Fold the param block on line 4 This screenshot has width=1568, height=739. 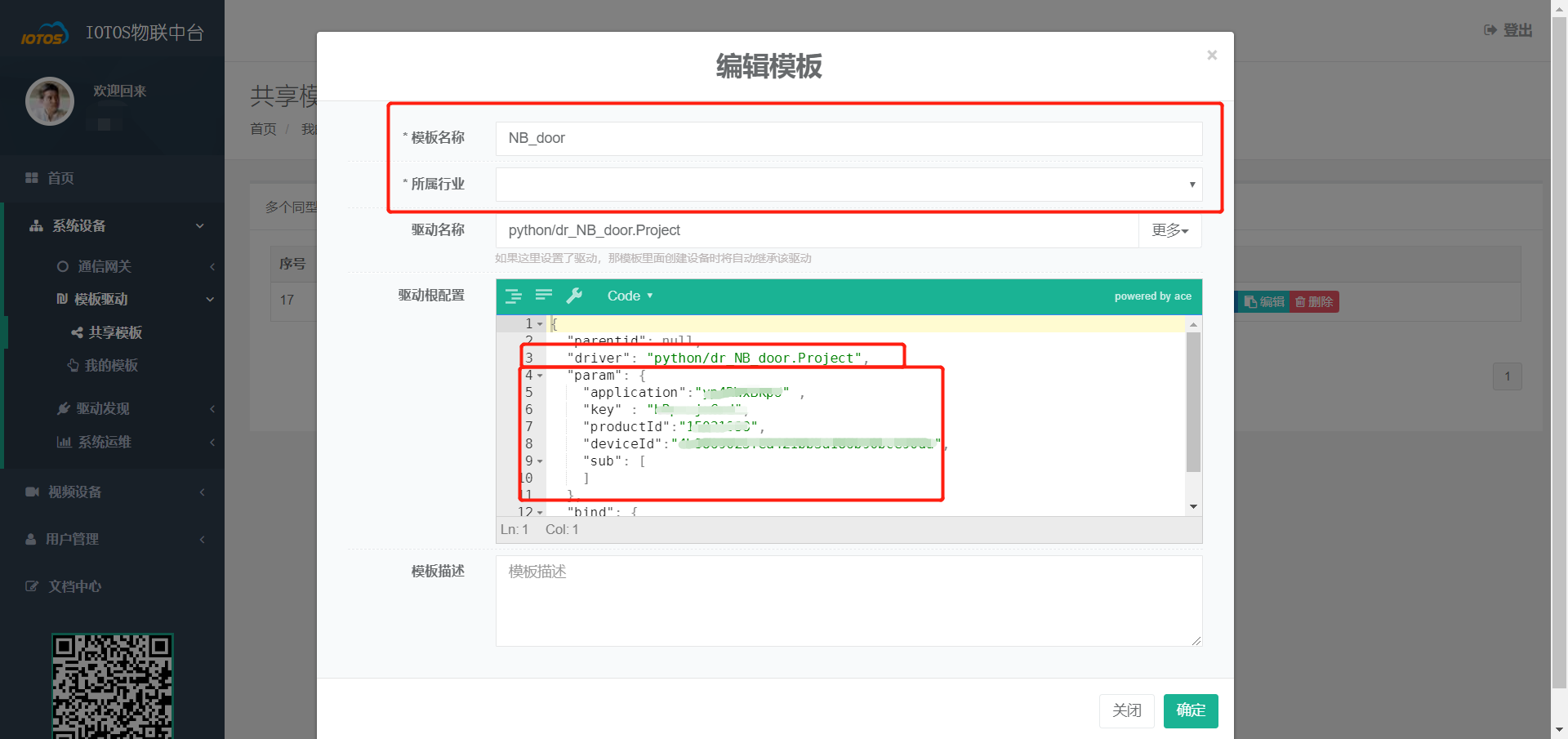(540, 376)
